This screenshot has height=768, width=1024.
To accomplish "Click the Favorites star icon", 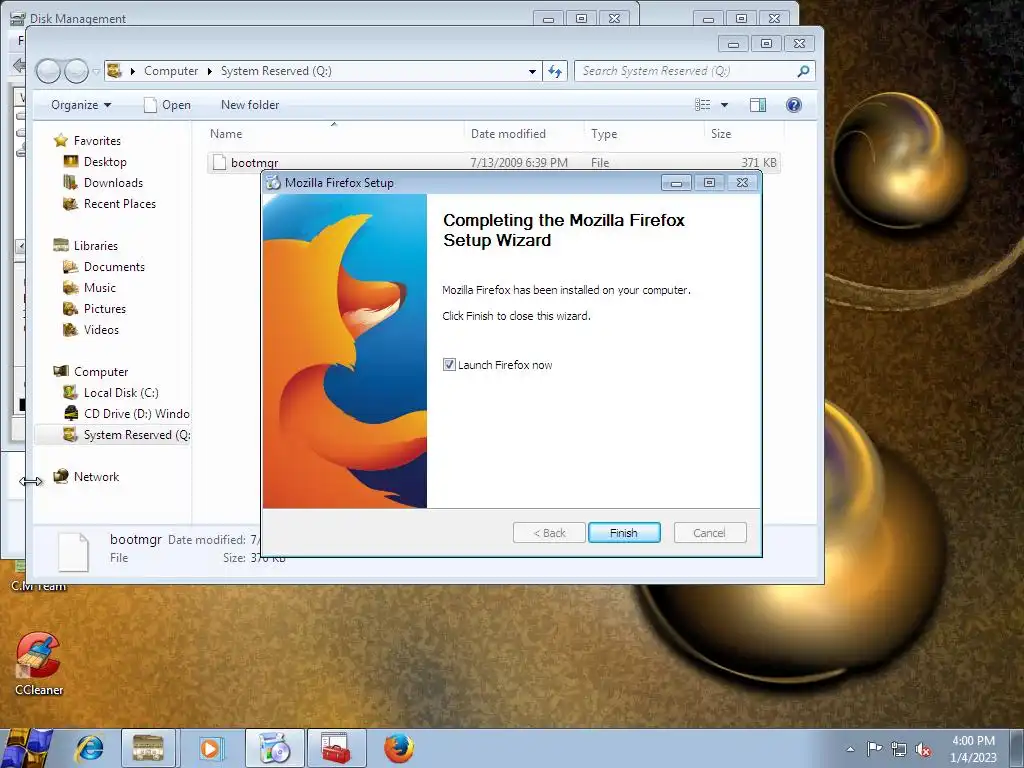I will click(x=61, y=140).
